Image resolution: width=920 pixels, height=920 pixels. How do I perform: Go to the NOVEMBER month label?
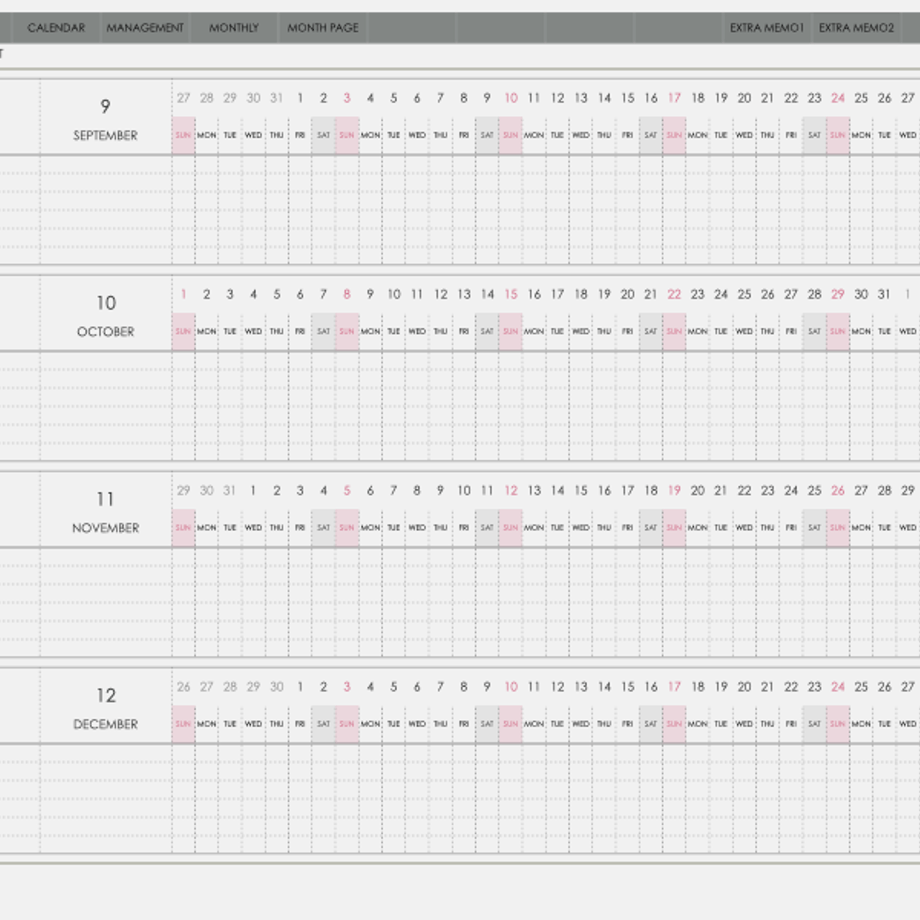click(106, 528)
